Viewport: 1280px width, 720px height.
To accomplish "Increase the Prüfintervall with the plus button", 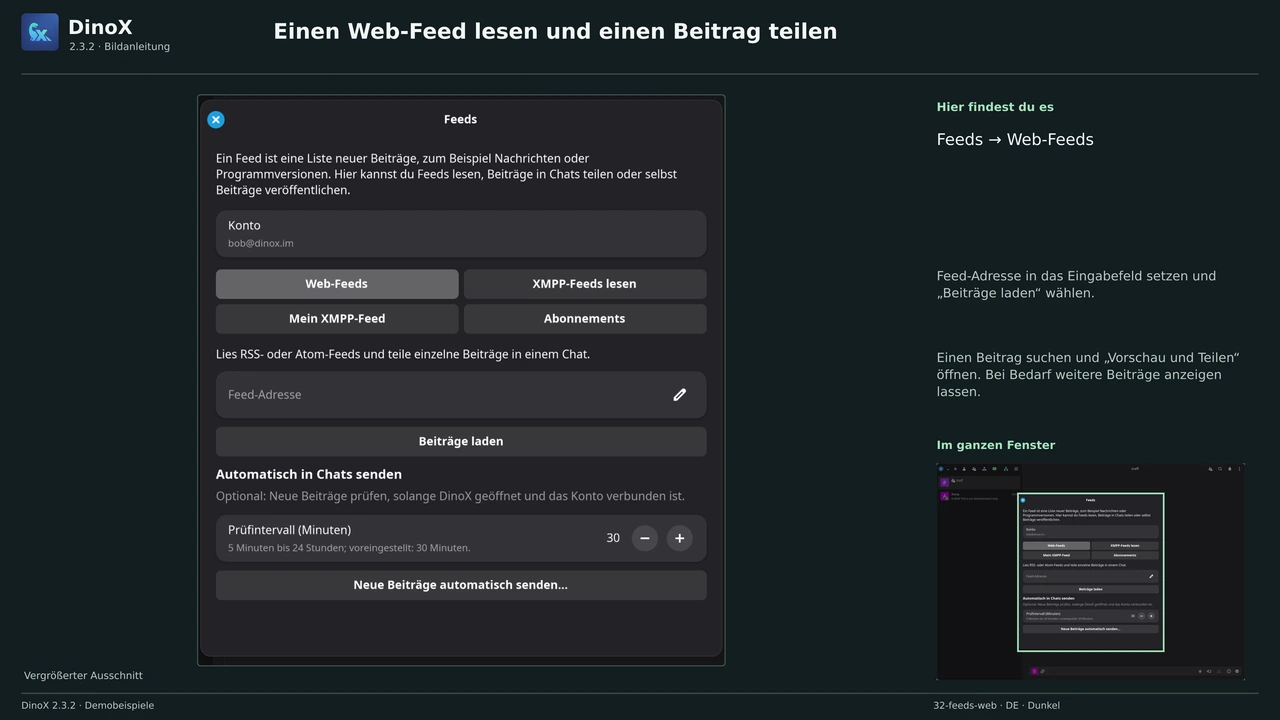I will pyautogui.click(x=679, y=538).
